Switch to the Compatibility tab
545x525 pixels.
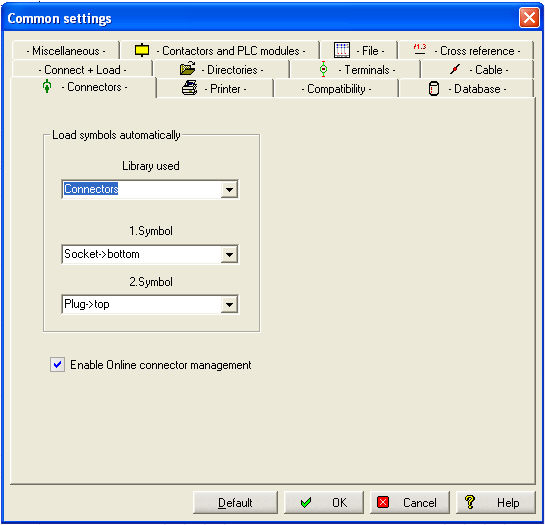(336, 89)
